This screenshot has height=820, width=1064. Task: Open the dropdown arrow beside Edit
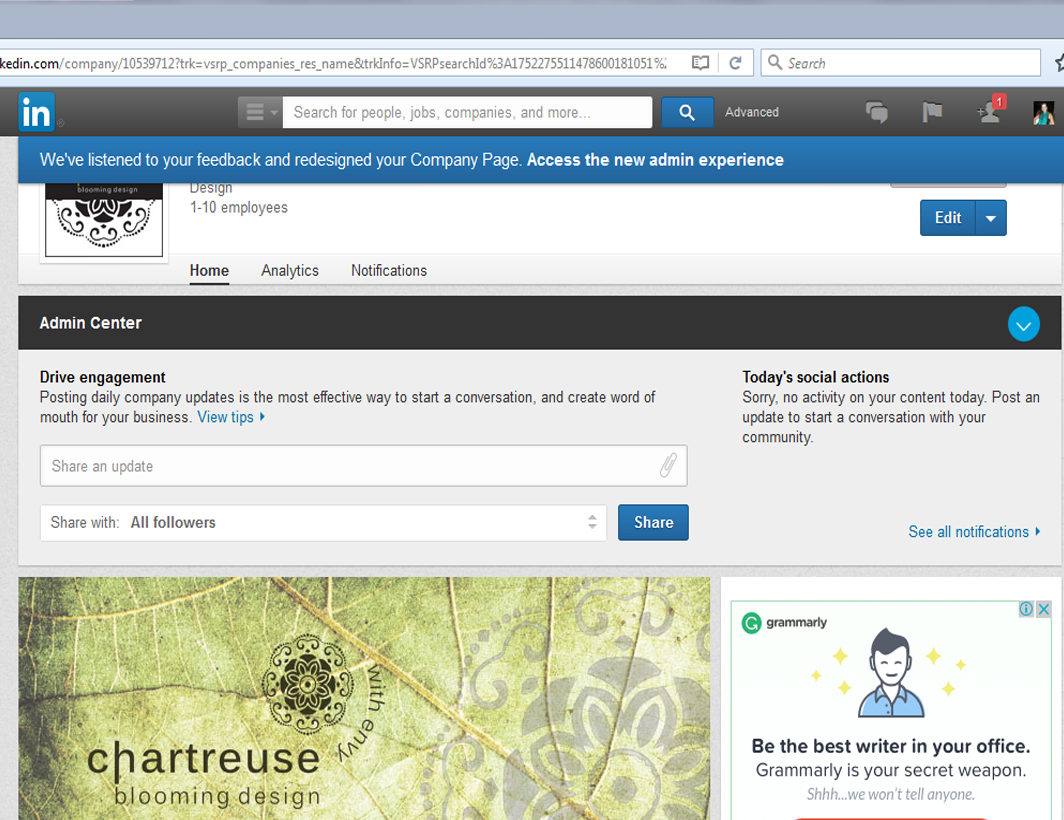point(991,218)
